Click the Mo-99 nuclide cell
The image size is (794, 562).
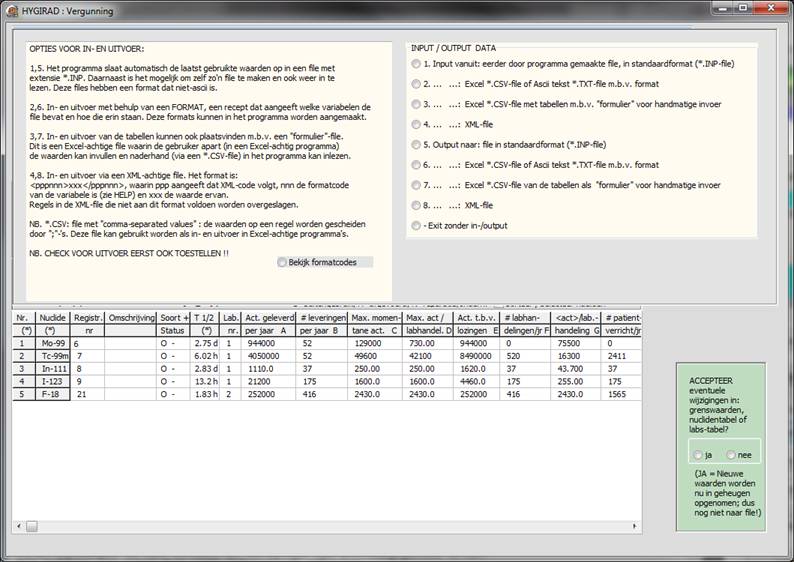53,343
